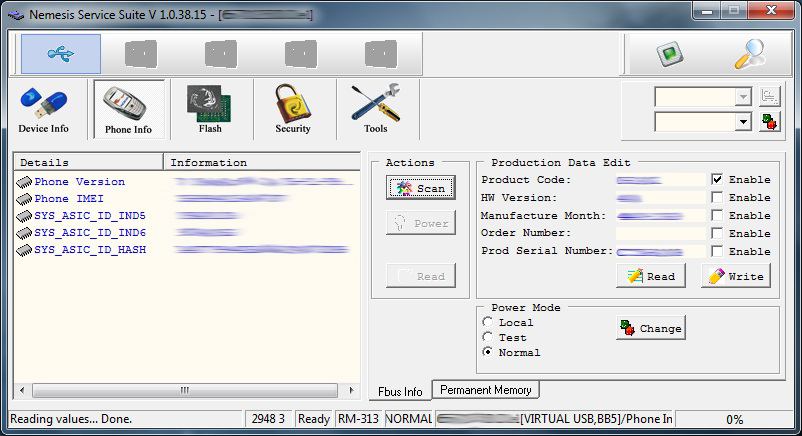Click the fourth gray disabled connection slot
This screenshot has width=802, height=436.
pos(381,54)
